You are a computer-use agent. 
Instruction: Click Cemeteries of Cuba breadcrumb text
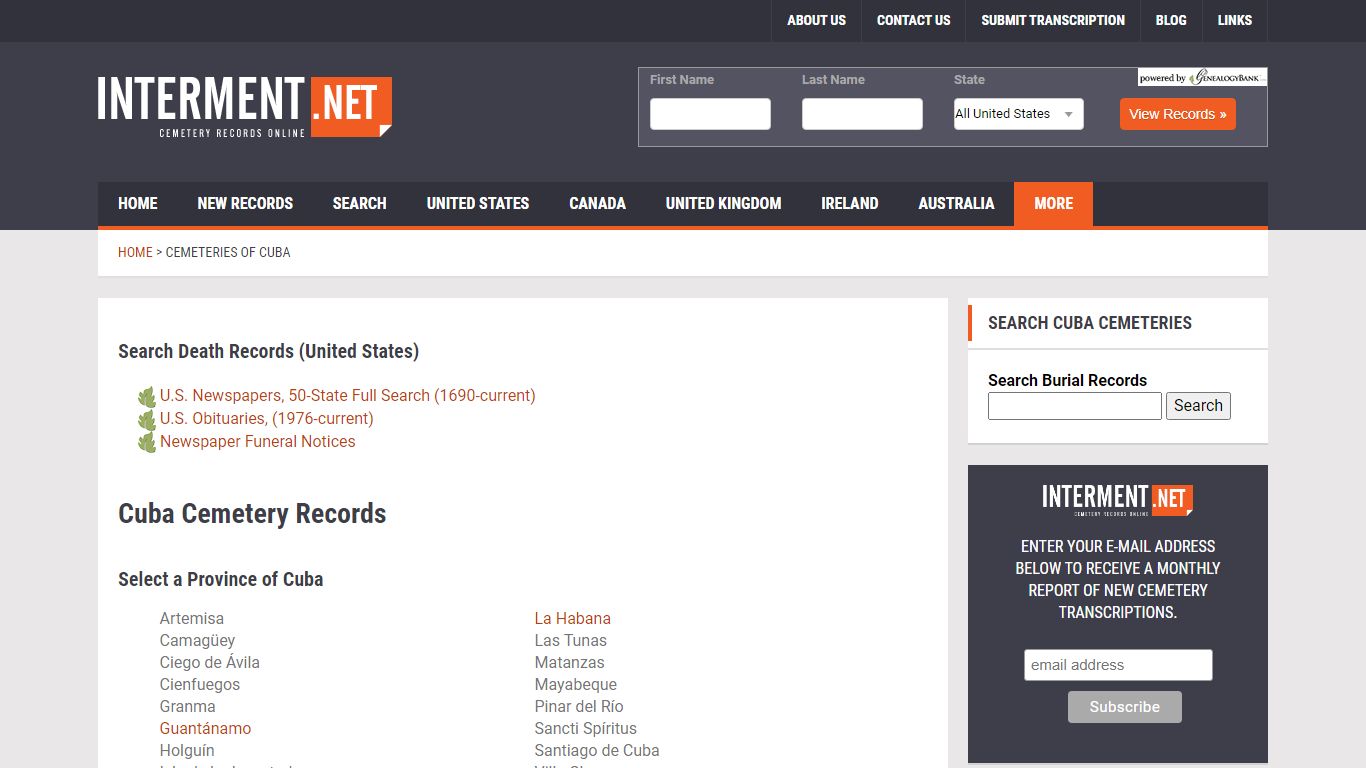(228, 252)
